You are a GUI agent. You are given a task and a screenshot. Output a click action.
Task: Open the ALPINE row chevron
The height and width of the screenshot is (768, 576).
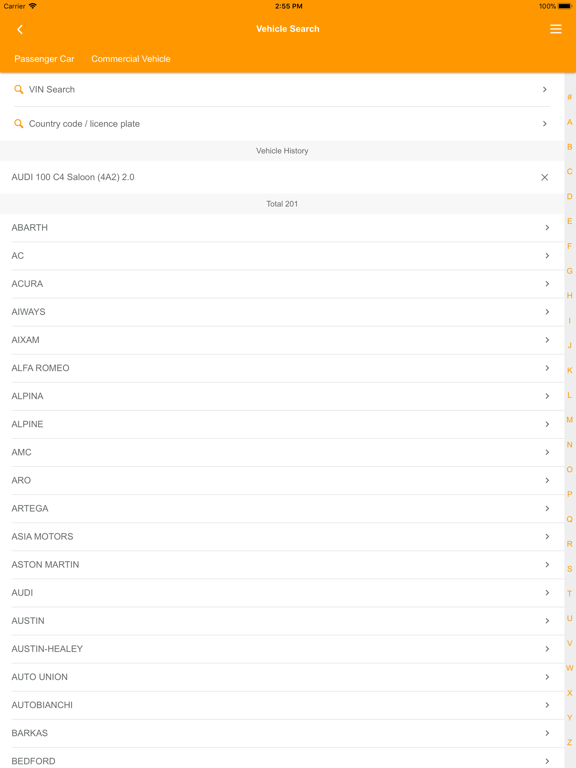pyautogui.click(x=547, y=424)
